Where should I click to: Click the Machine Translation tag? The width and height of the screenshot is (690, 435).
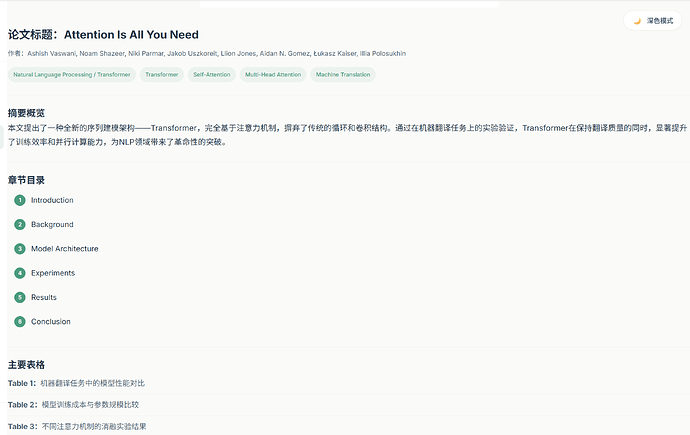[343, 75]
